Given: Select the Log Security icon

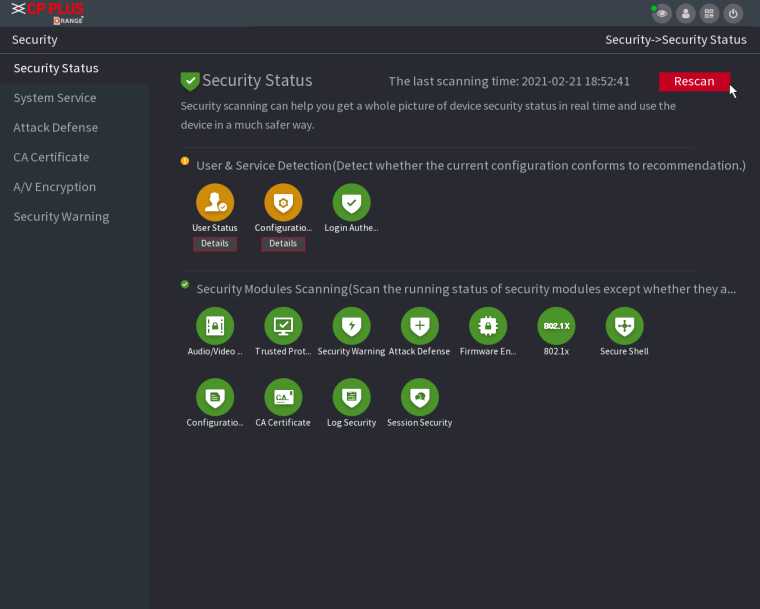Looking at the screenshot, I should tap(351, 397).
